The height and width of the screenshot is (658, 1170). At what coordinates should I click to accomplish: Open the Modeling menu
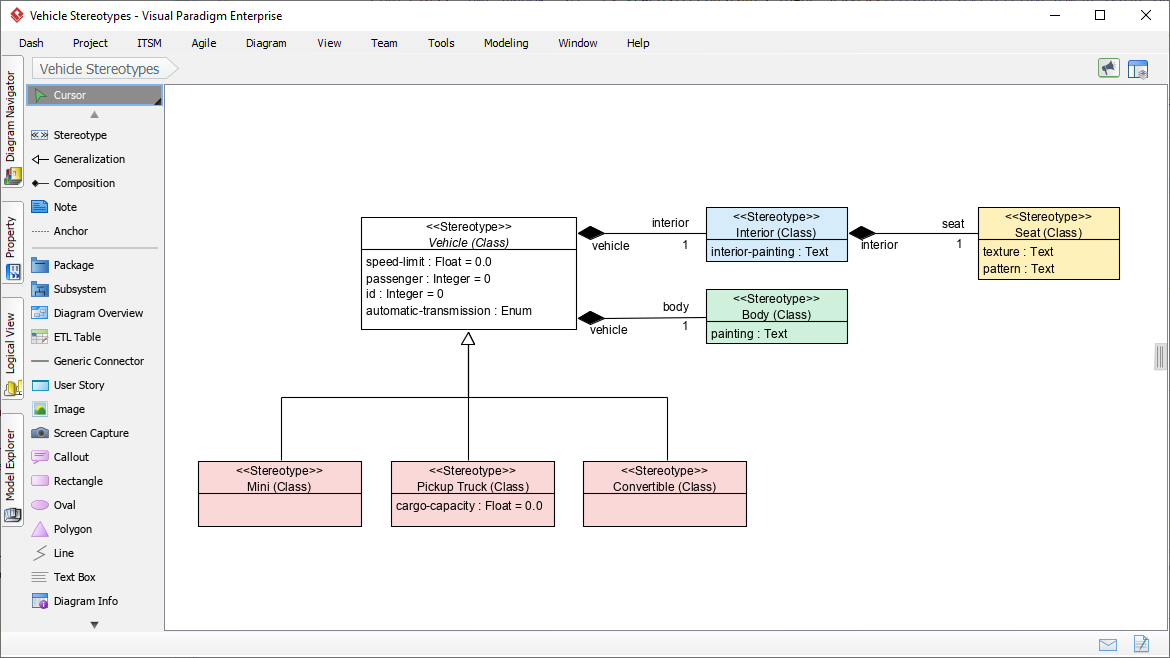505,43
